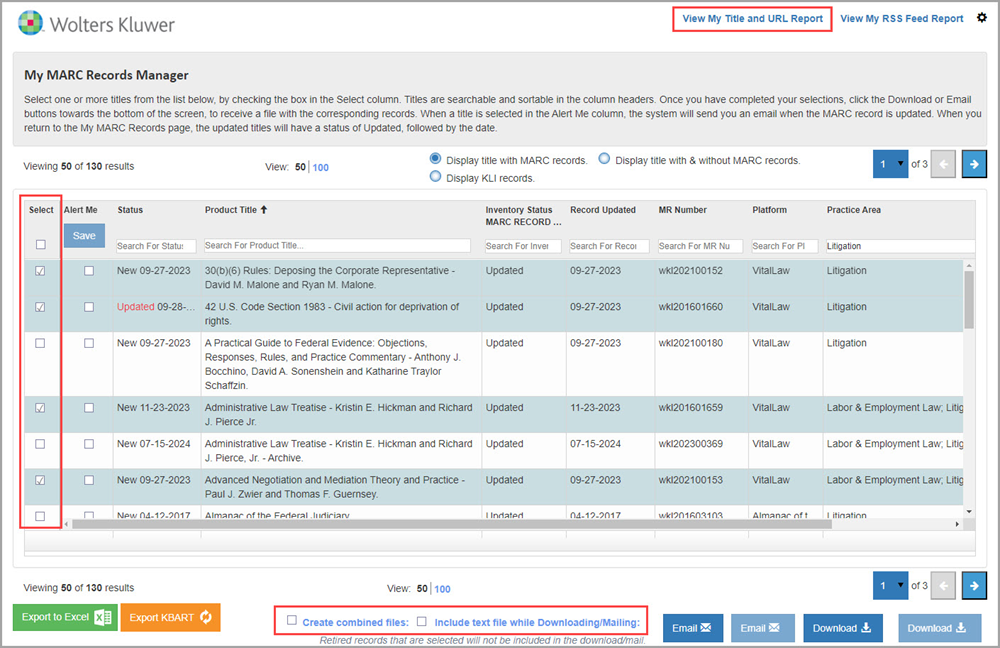Click vertical scrollbar thumb of table
The image size is (1000, 648).
[969, 300]
